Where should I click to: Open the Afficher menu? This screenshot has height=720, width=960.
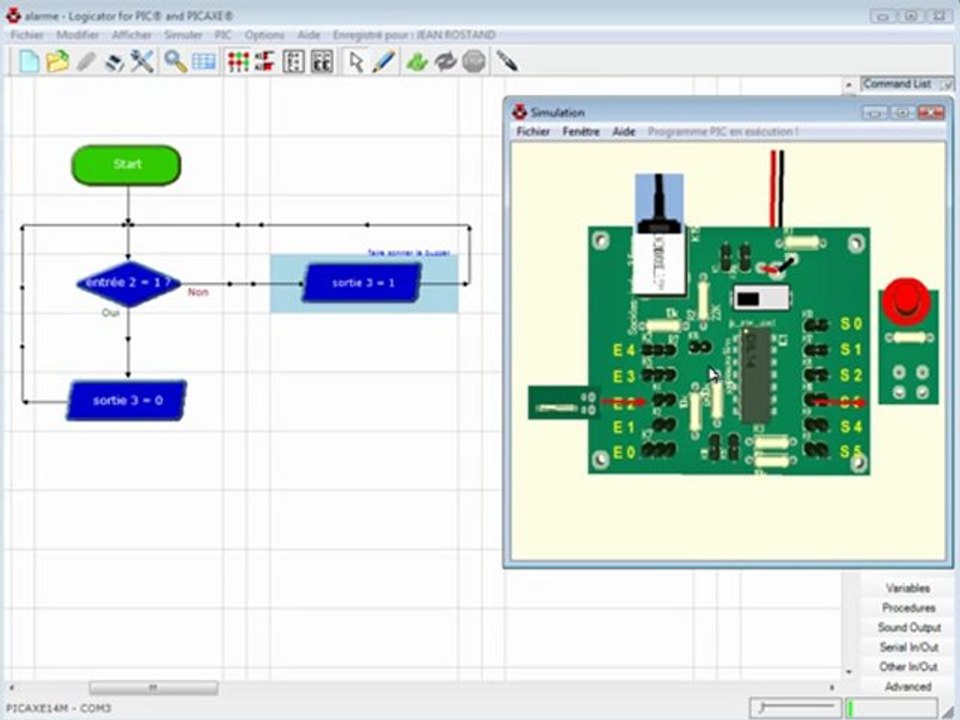pyautogui.click(x=132, y=35)
